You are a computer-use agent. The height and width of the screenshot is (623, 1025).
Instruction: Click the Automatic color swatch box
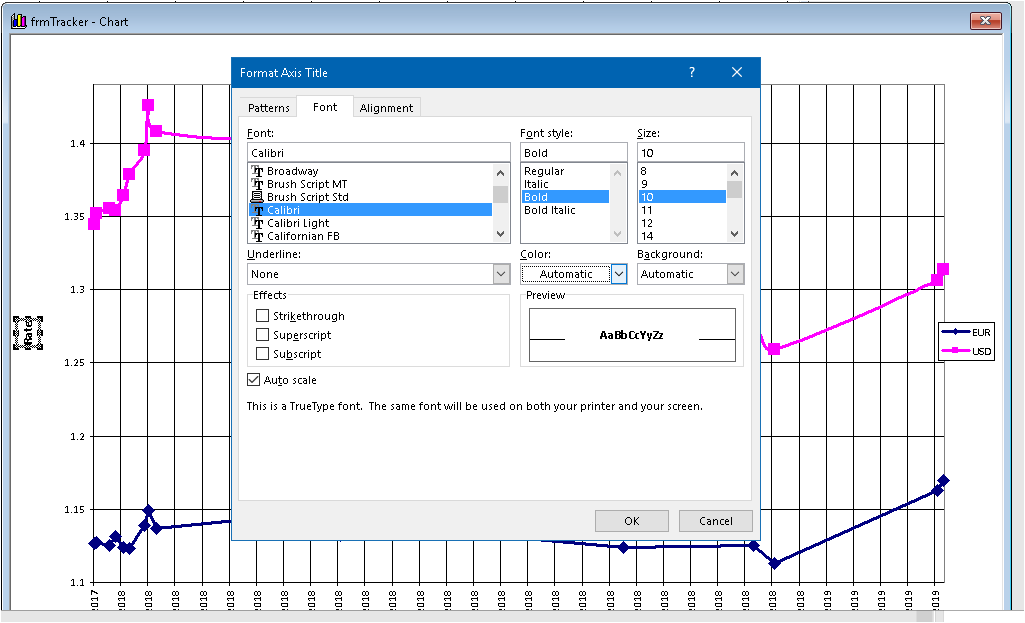point(566,274)
